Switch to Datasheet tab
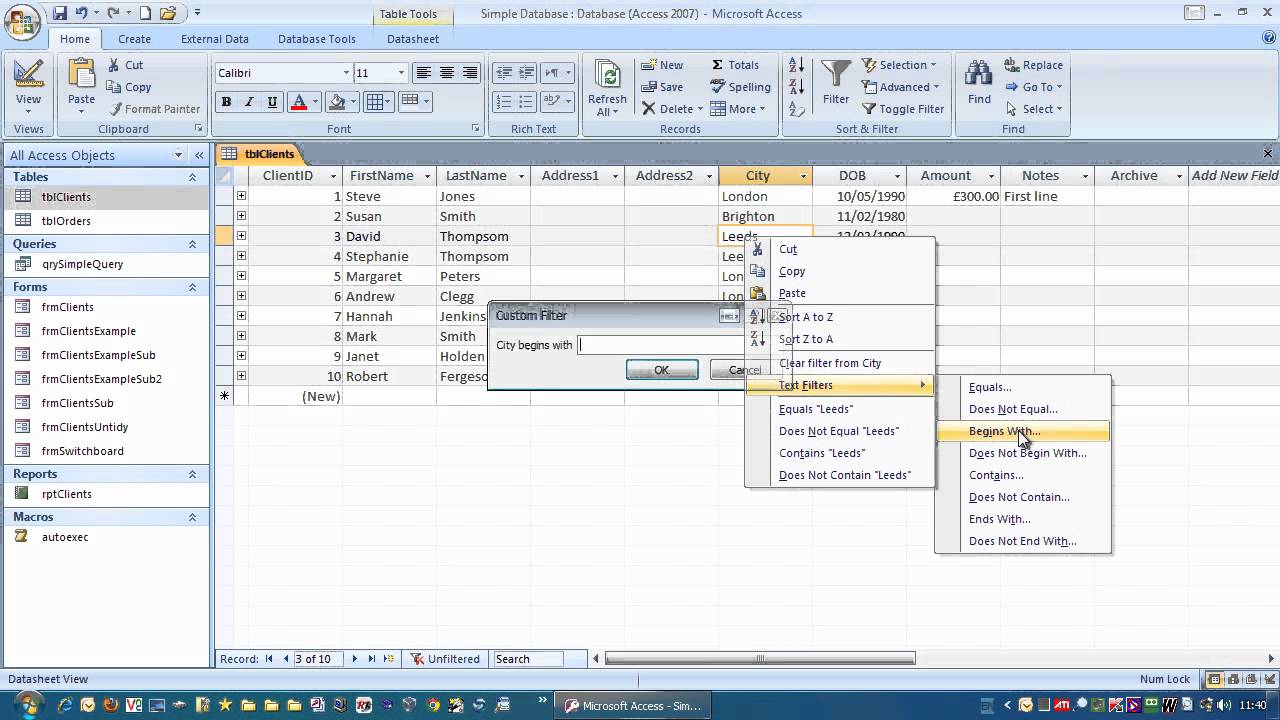 click(x=413, y=39)
